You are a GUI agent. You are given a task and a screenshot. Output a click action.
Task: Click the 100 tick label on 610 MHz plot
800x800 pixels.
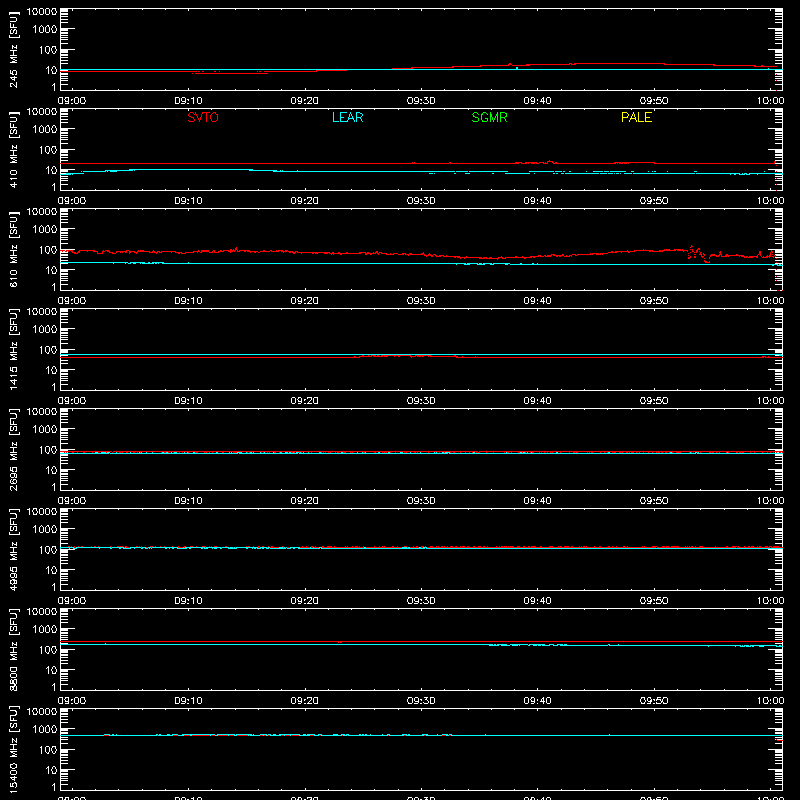[48, 250]
